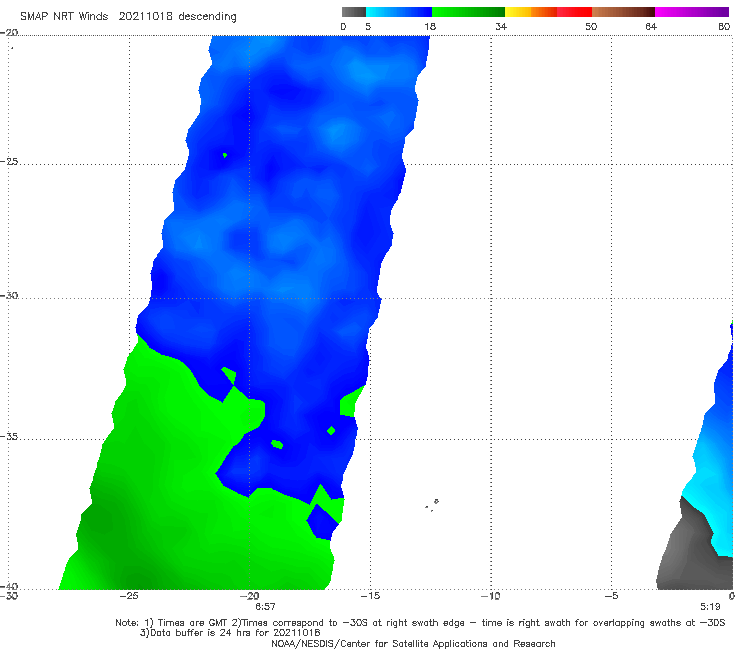This screenshot has width=740, height=650.
Task: Click the latitude axis label "-25"
Action: point(9,161)
